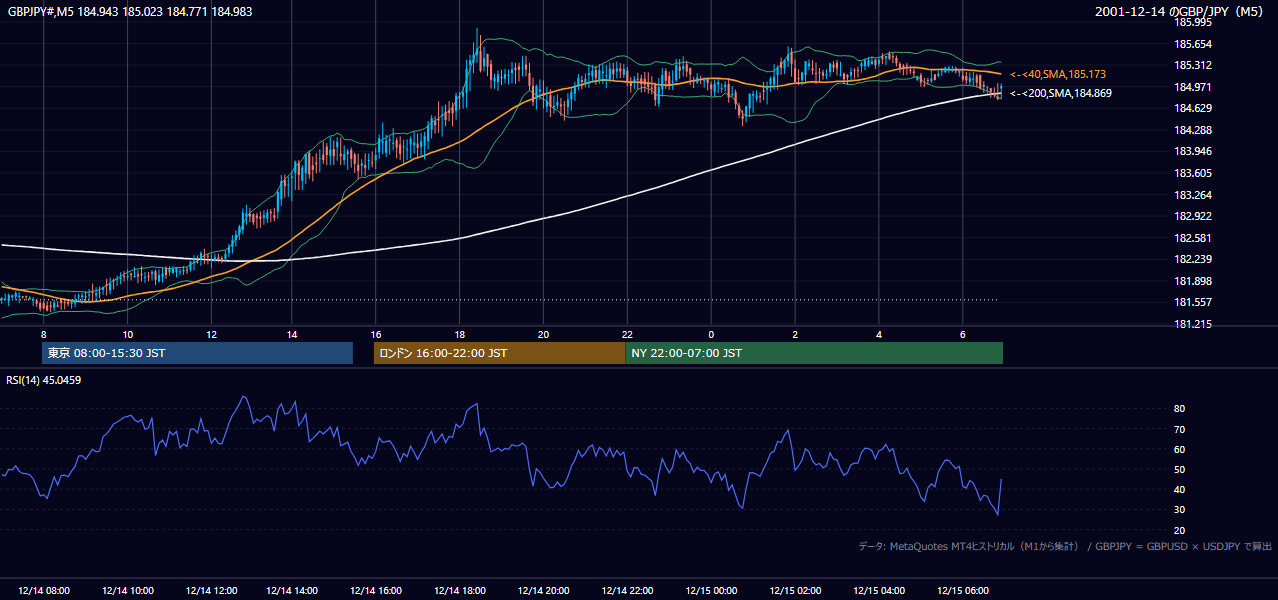Click the 12/14 18:00 bottom time label

tap(460, 591)
